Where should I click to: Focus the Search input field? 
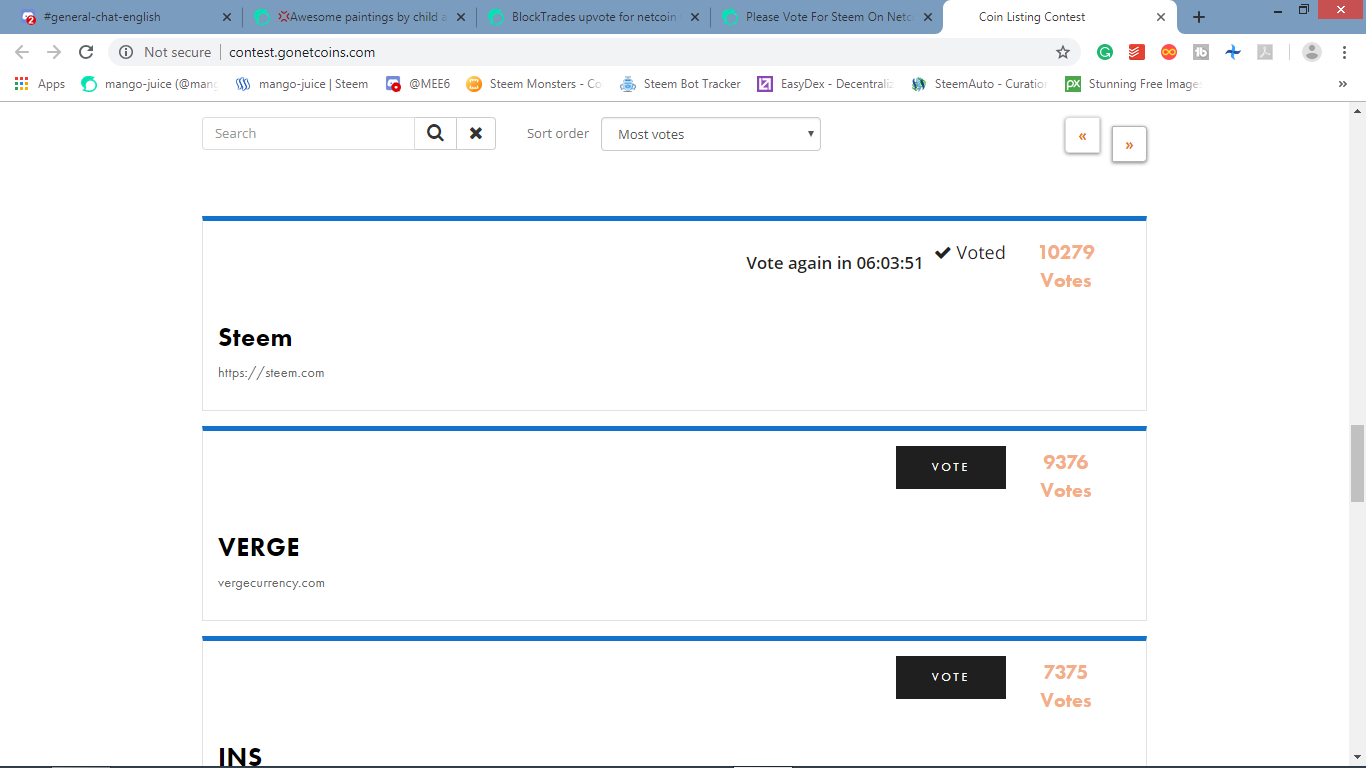tap(308, 133)
